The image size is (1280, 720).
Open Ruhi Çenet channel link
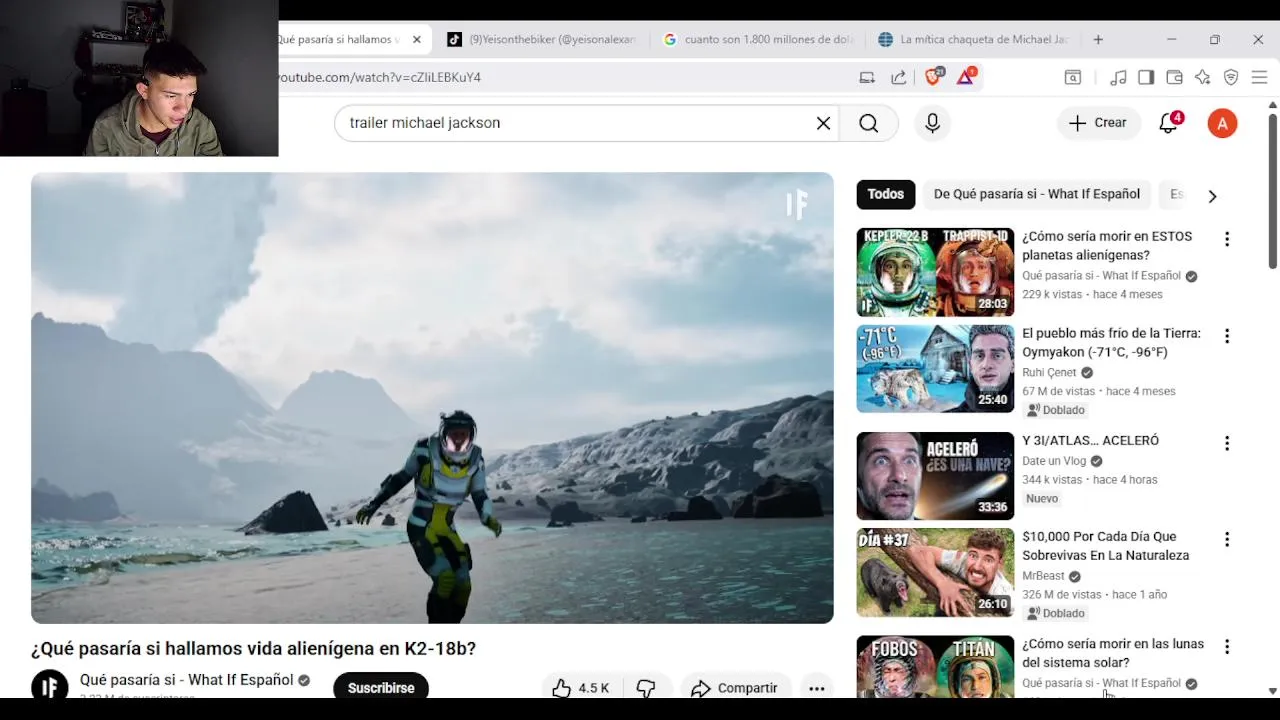(1049, 372)
